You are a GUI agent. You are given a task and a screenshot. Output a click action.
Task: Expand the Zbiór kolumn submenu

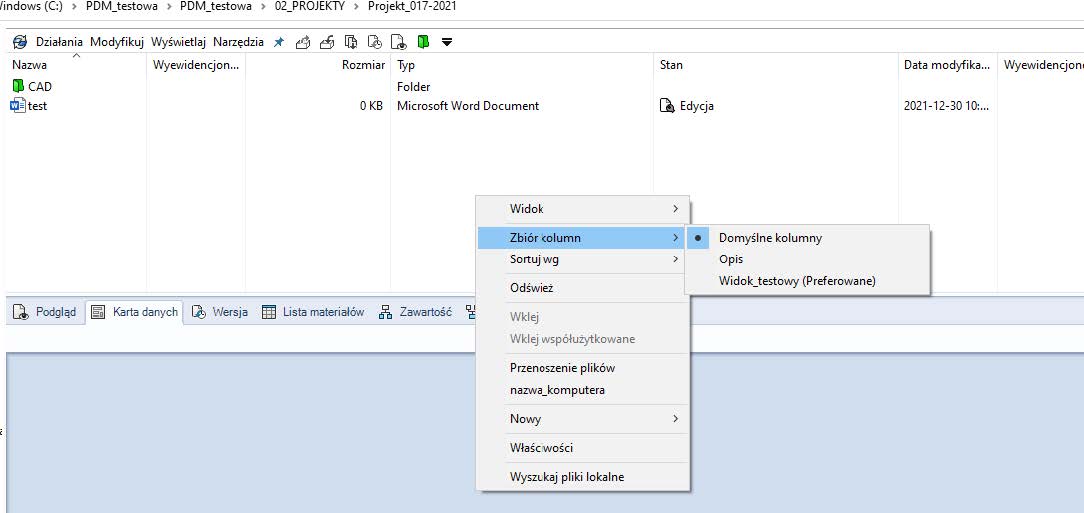pos(583,238)
